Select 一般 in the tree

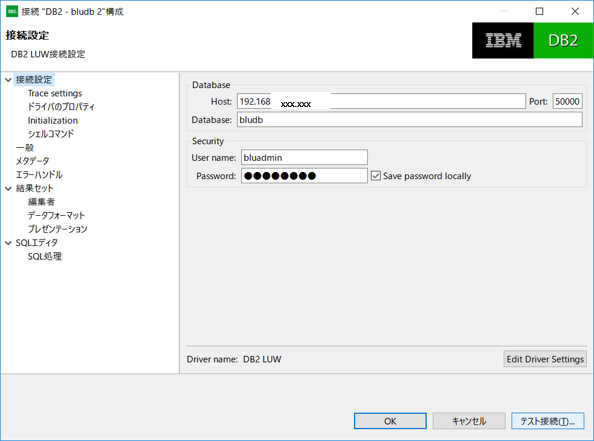25,147
